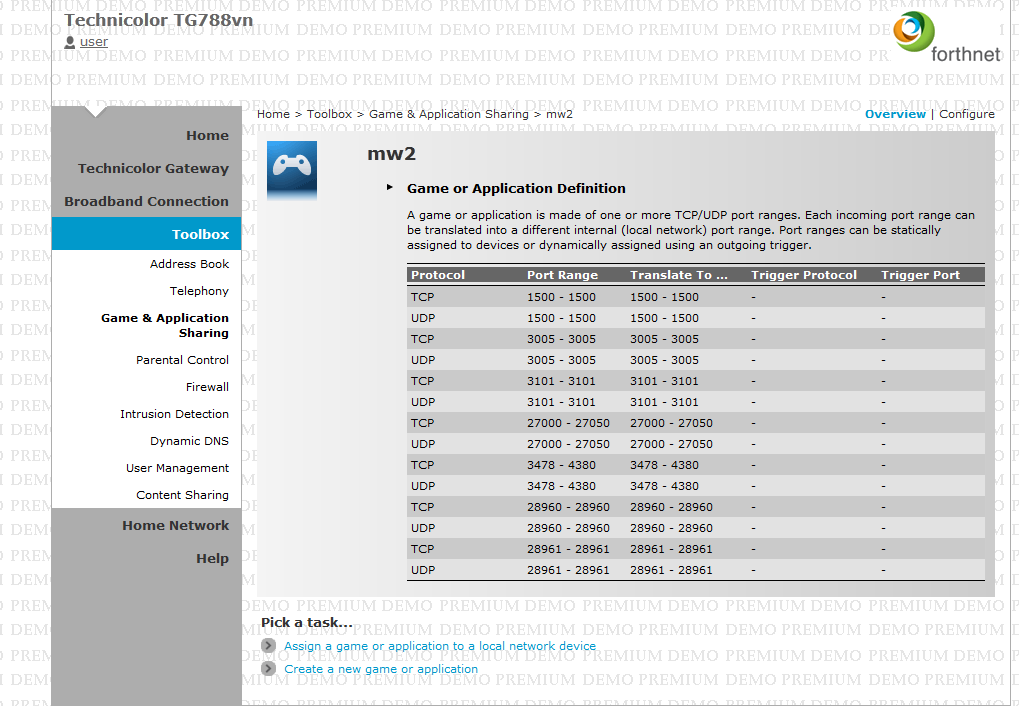Click arrow icon beside Assign a game task
The image size is (1019, 706).
tap(268, 646)
